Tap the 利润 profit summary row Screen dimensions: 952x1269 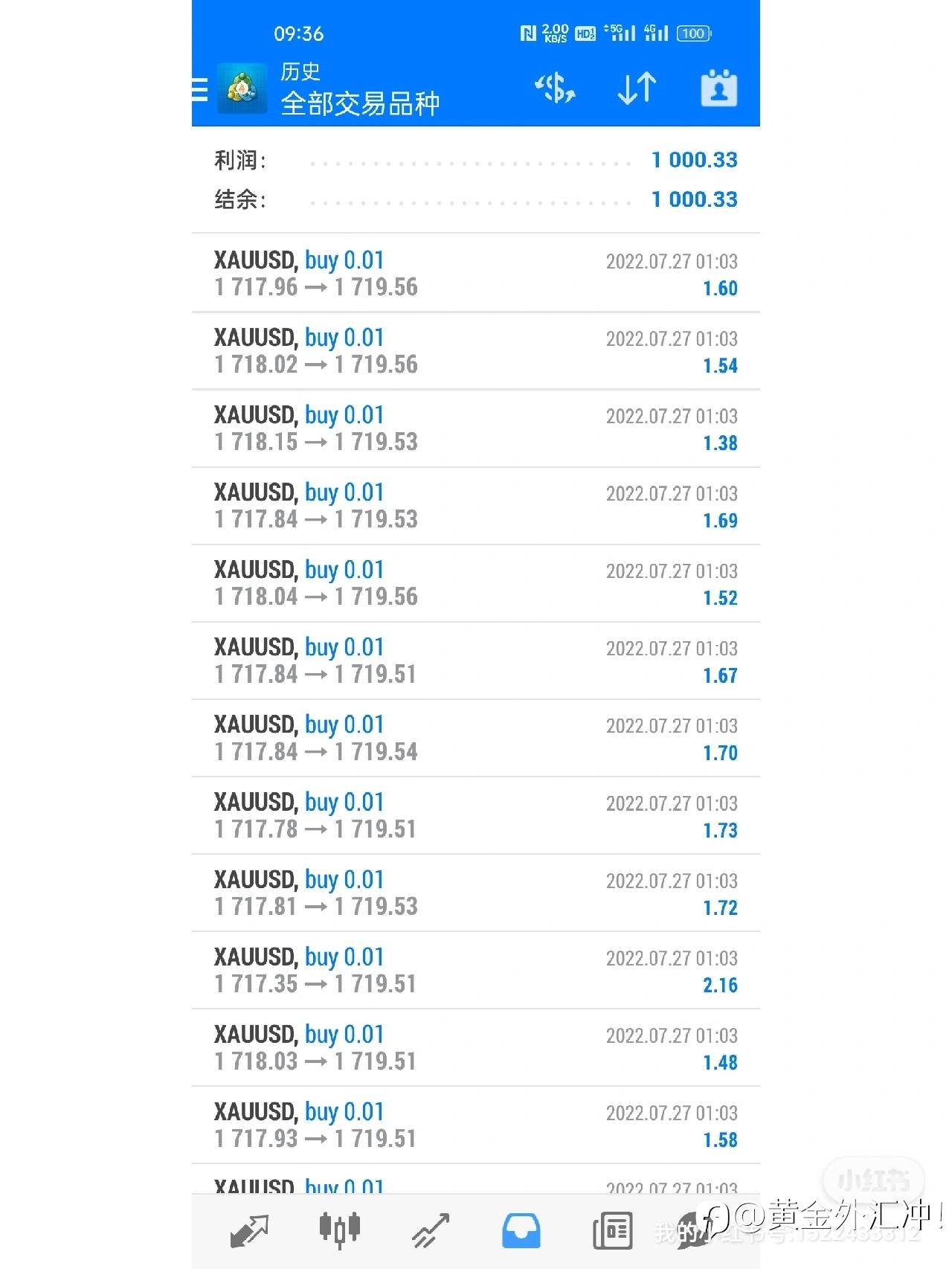pos(476,160)
